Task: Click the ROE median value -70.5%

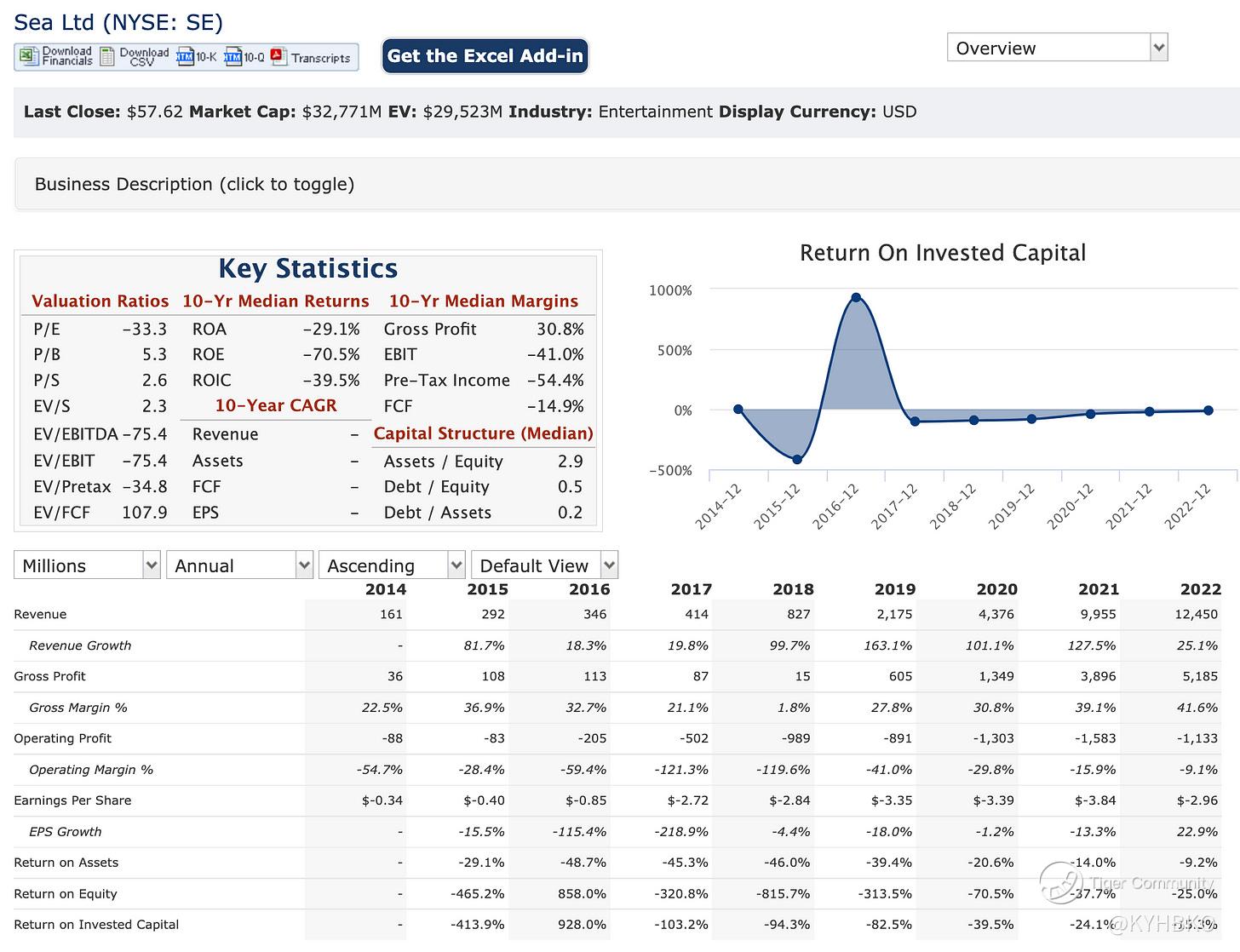Action: coord(331,354)
